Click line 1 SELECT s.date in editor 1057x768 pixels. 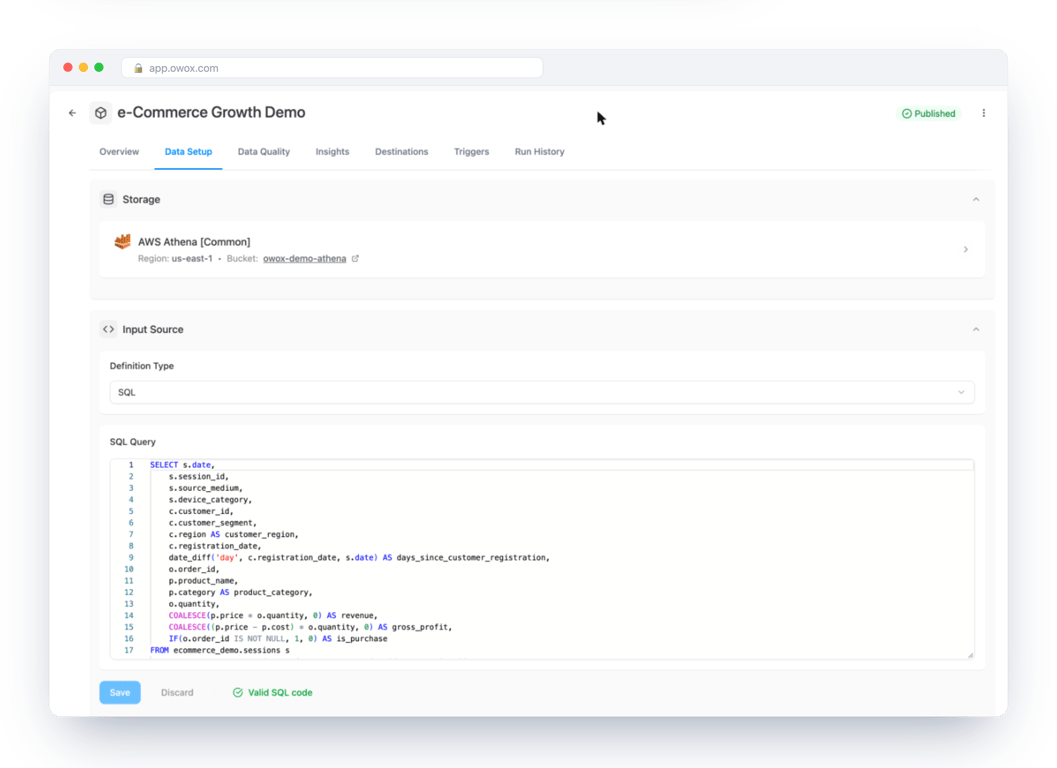pyautogui.click(x=182, y=465)
